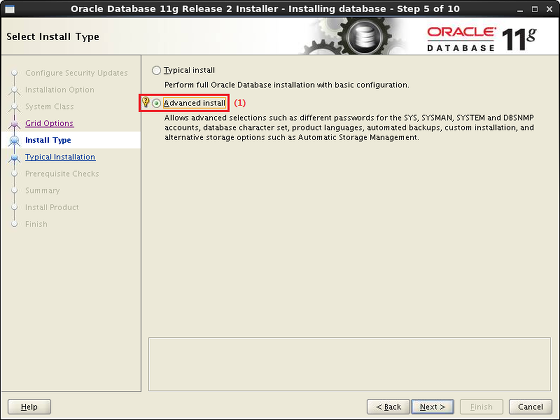The image size is (560, 420).
Task: Click the lightbulb hint icon beside Advanced install
Action: click(145, 102)
